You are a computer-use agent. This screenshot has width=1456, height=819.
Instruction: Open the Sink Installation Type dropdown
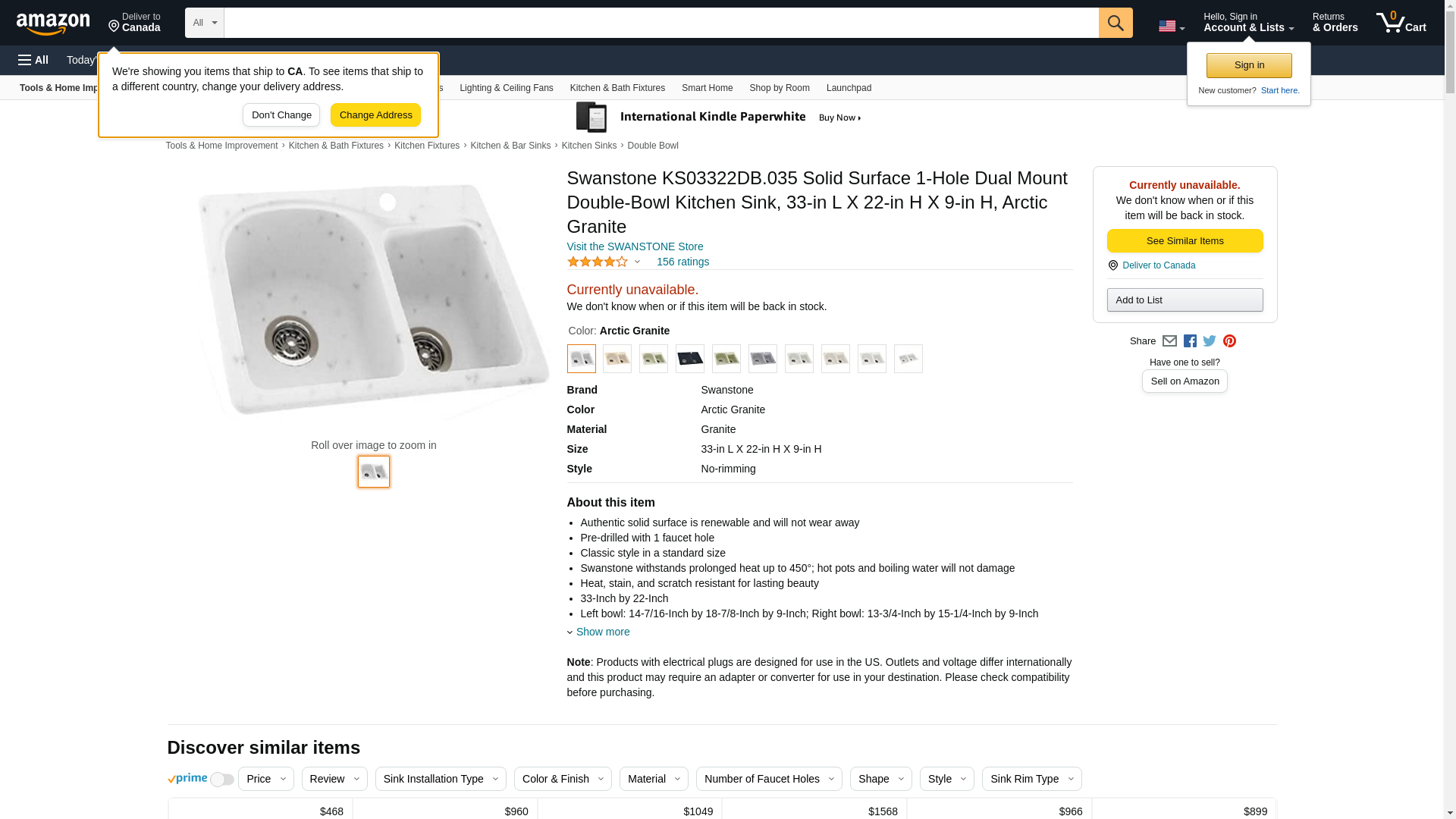click(x=440, y=779)
